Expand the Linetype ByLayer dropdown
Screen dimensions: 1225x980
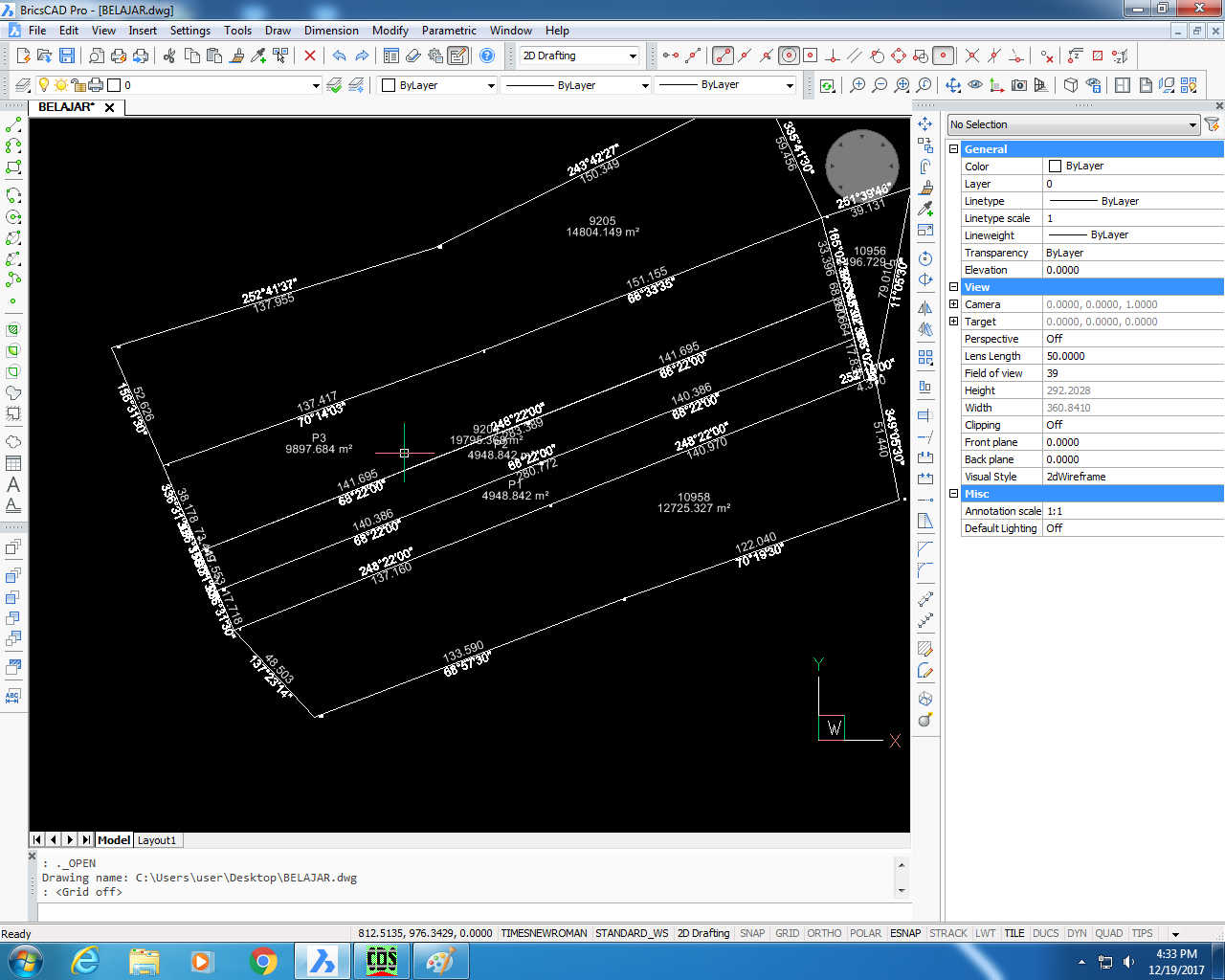point(644,85)
